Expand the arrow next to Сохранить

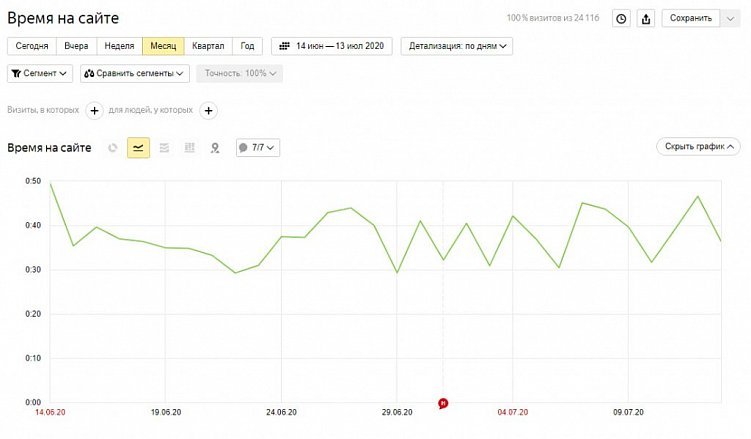click(x=730, y=18)
